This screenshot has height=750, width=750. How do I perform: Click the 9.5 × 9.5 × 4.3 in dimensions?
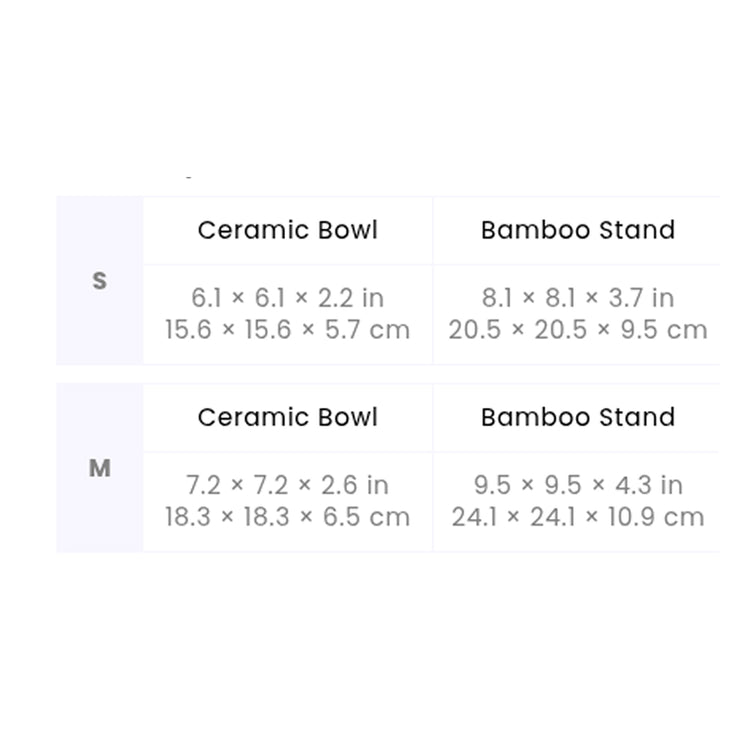point(578,485)
